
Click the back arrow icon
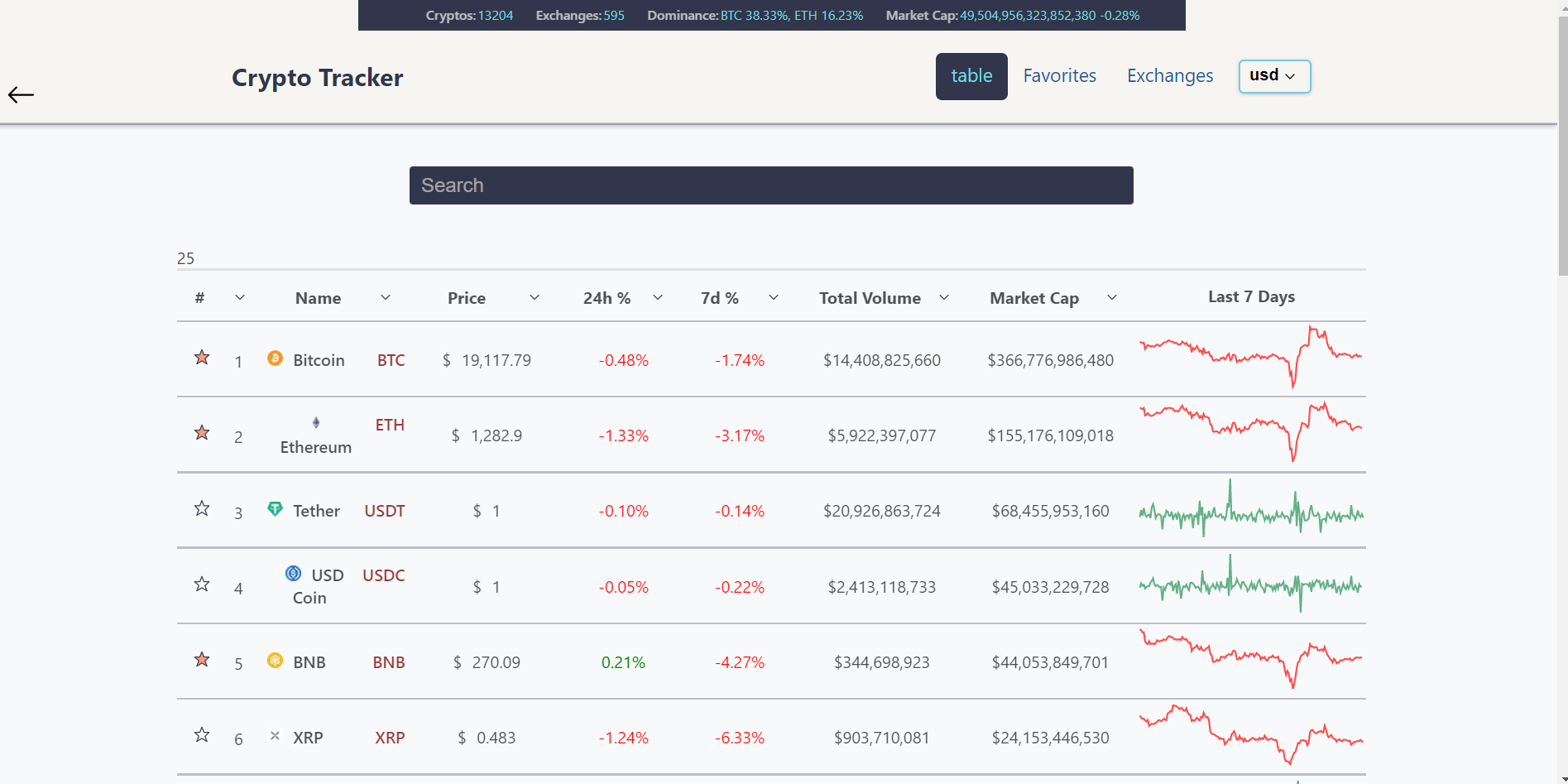click(21, 94)
